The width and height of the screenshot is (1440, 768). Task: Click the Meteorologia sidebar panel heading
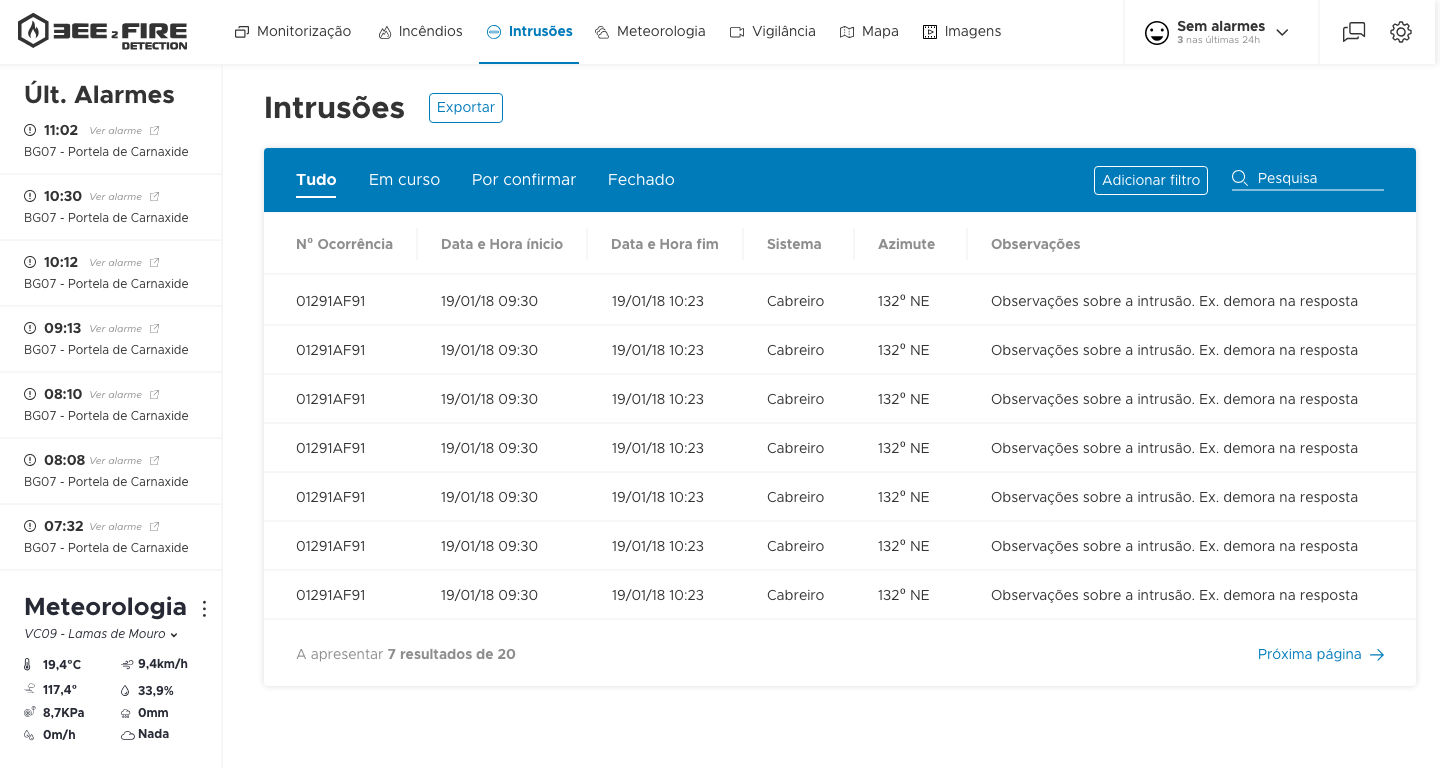pos(105,607)
